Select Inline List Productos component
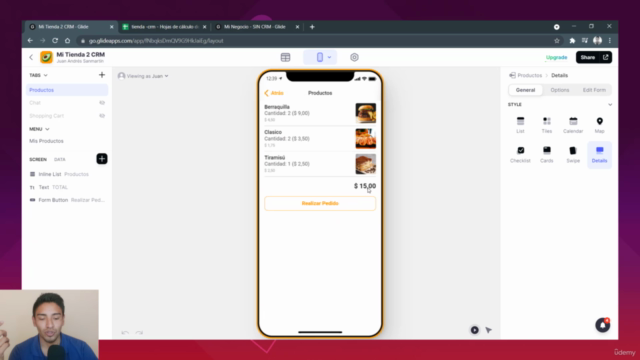 click(67, 174)
